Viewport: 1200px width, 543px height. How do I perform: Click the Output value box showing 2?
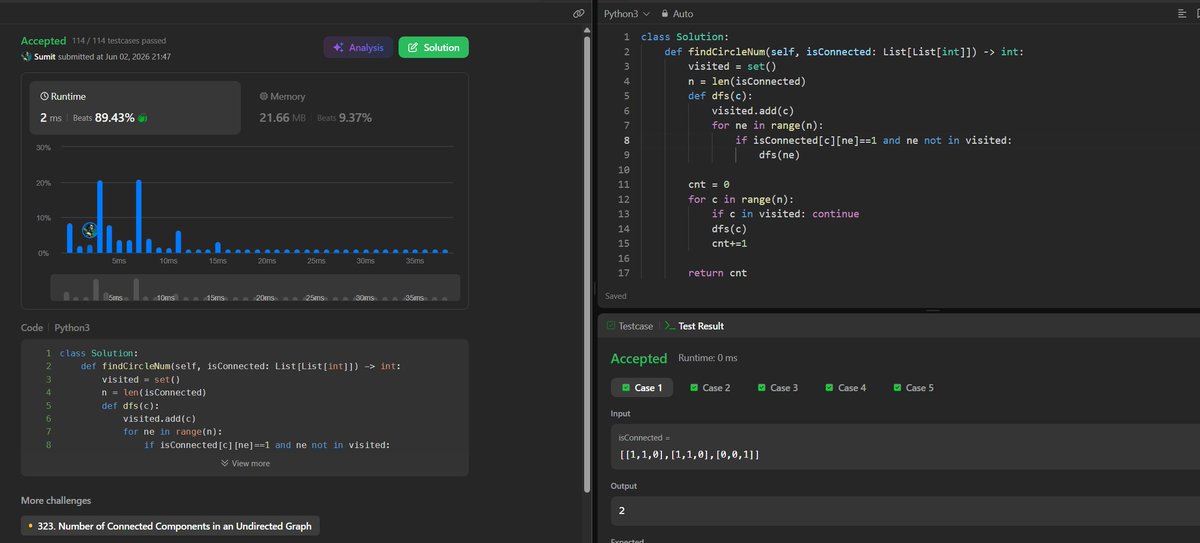[905, 510]
